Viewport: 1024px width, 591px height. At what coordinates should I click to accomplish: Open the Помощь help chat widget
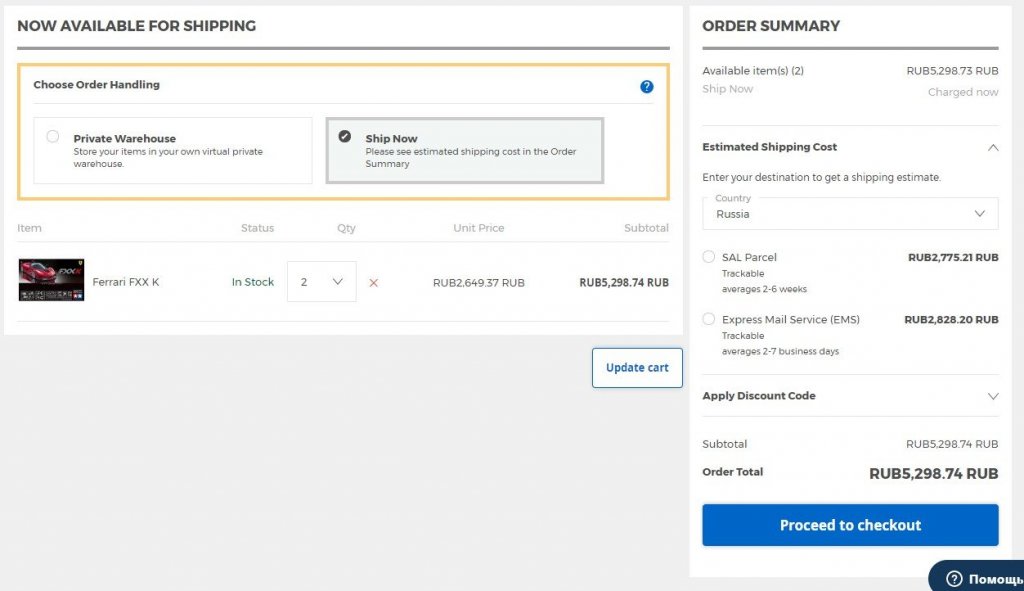click(980, 578)
